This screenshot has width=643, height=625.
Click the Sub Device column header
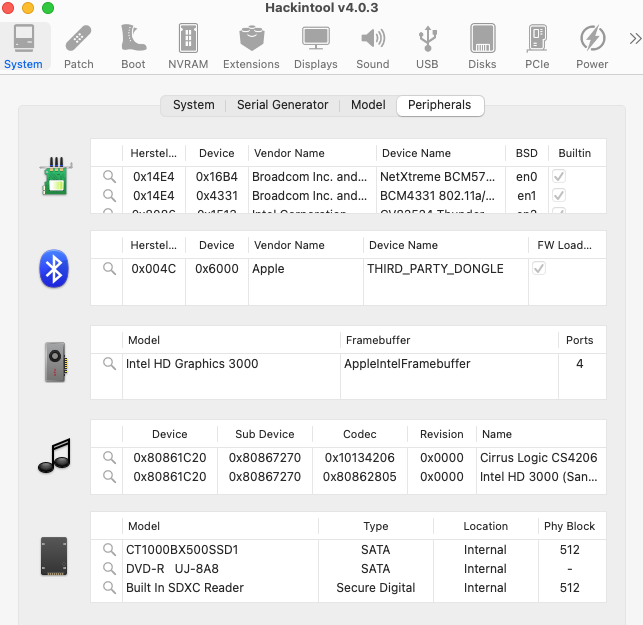pyautogui.click(x=265, y=434)
